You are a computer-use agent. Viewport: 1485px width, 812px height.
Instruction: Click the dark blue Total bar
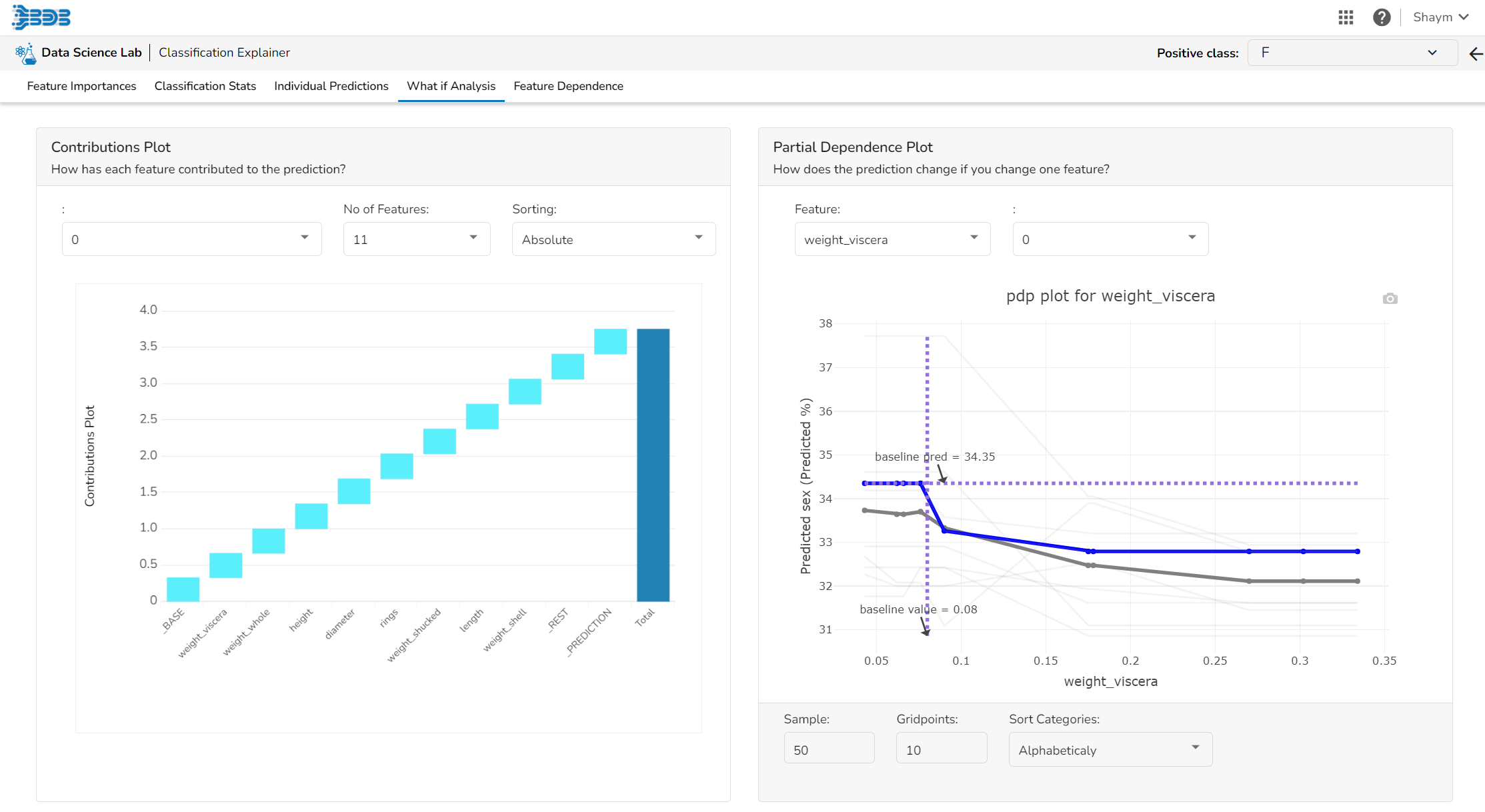coord(653,465)
